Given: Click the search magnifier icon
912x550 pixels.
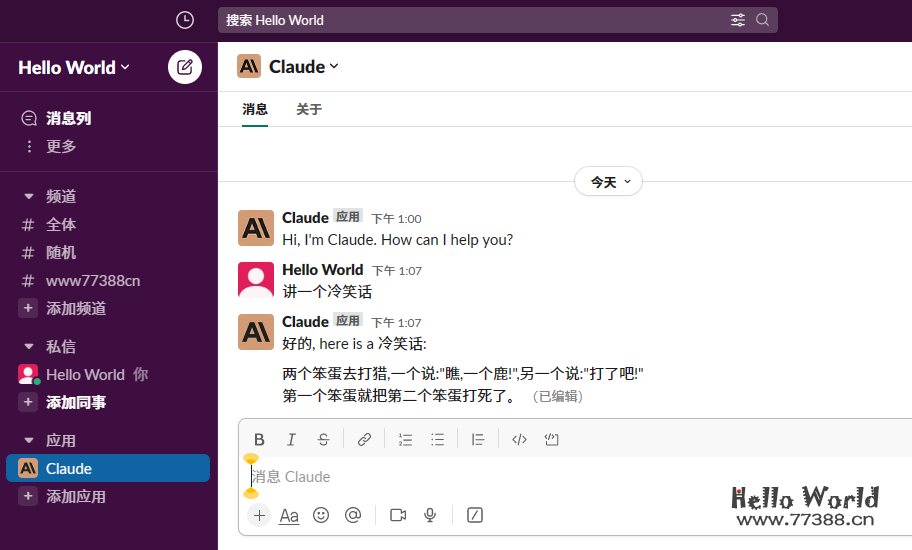Looking at the screenshot, I should [763, 20].
